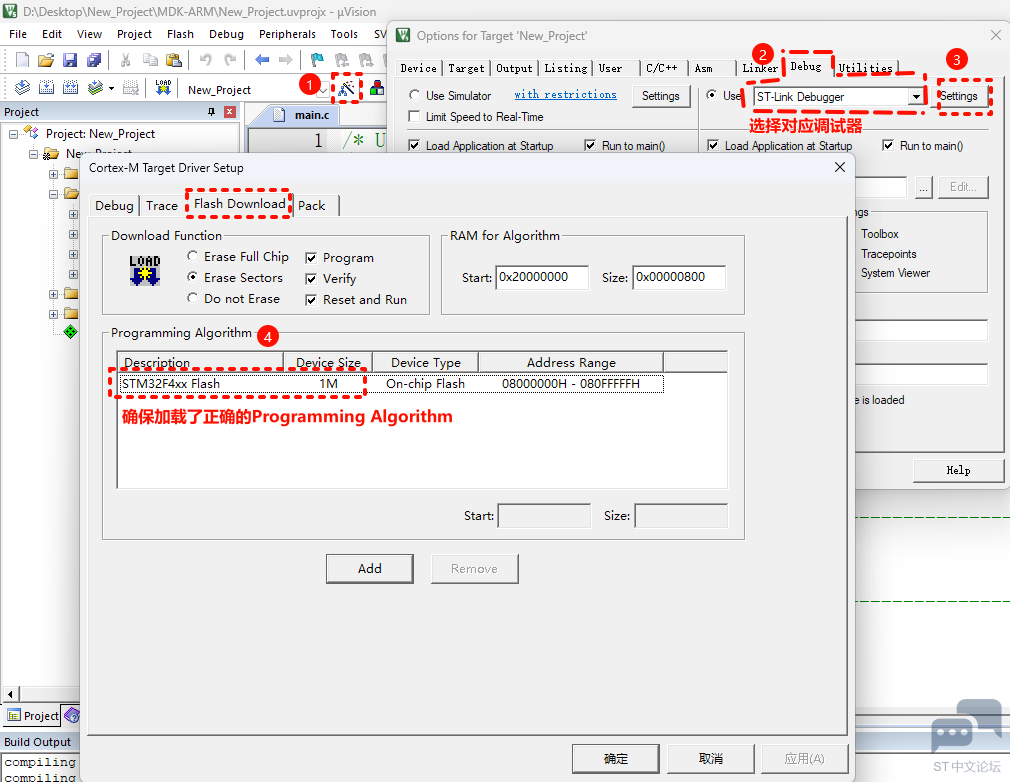The width and height of the screenshot is (1010, 782).
Task: Click Add to add programming algorithm
Action: coord(370,569)
